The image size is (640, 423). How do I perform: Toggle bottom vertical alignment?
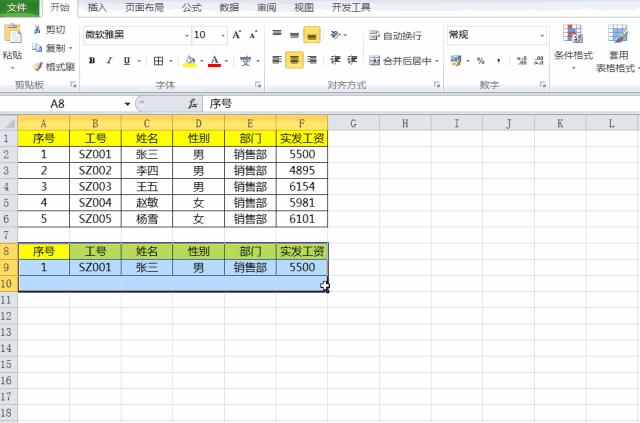click(x=312, y=35)
